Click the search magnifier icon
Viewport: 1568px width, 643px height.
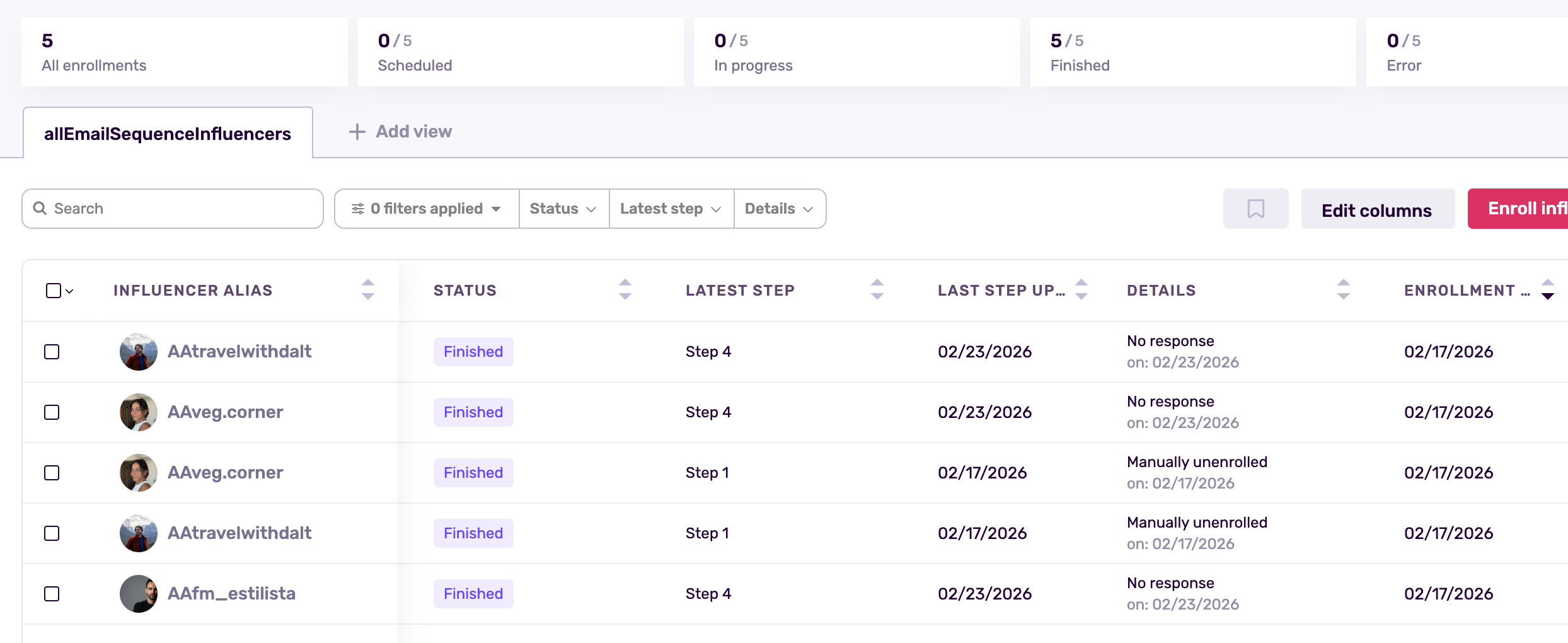point(39,208)
